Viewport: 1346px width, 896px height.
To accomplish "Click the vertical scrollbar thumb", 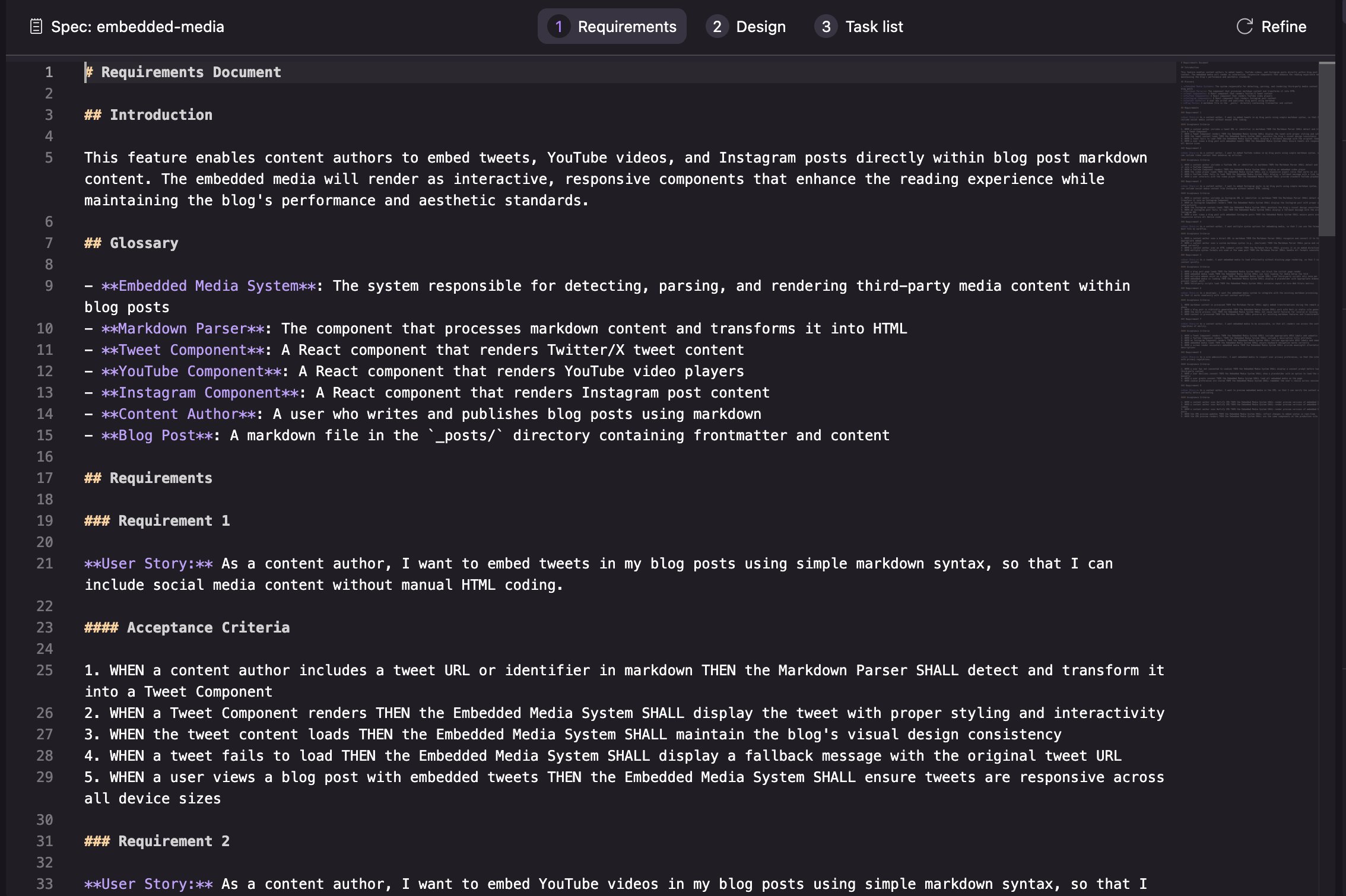I will 1327,148.
